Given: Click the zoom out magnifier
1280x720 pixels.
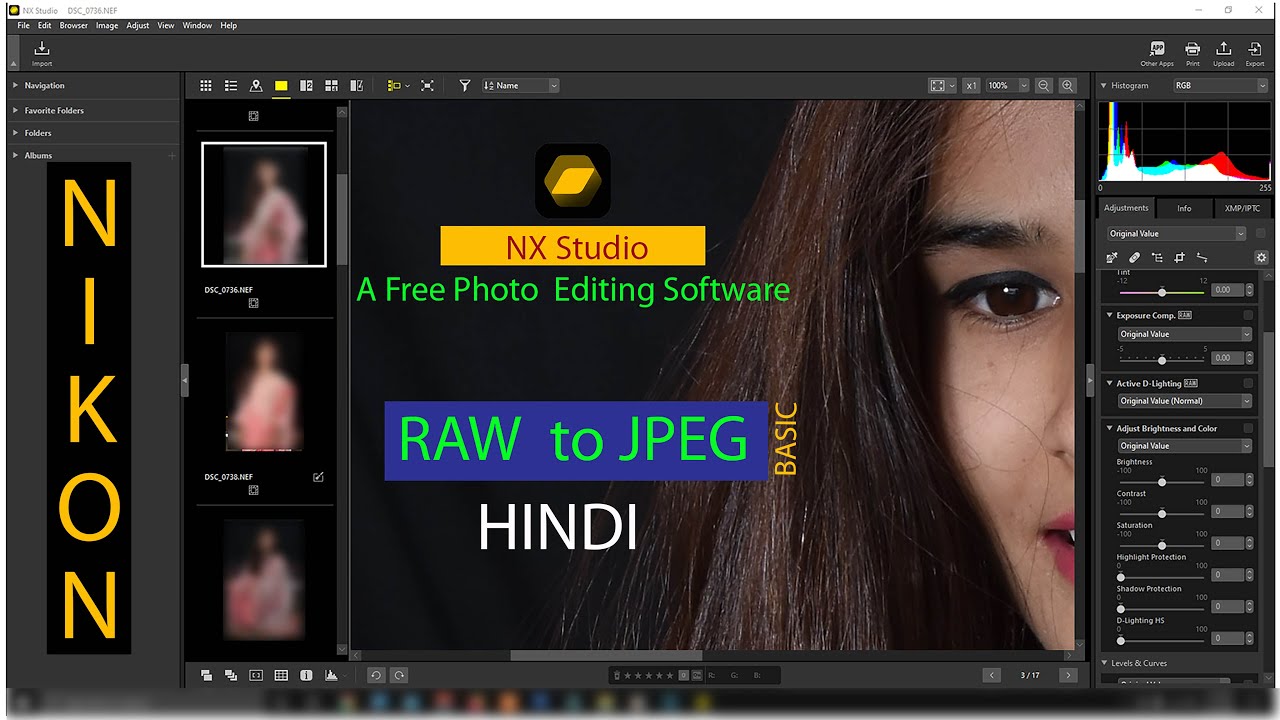Looking at the screenshot, I should 1044,86.
